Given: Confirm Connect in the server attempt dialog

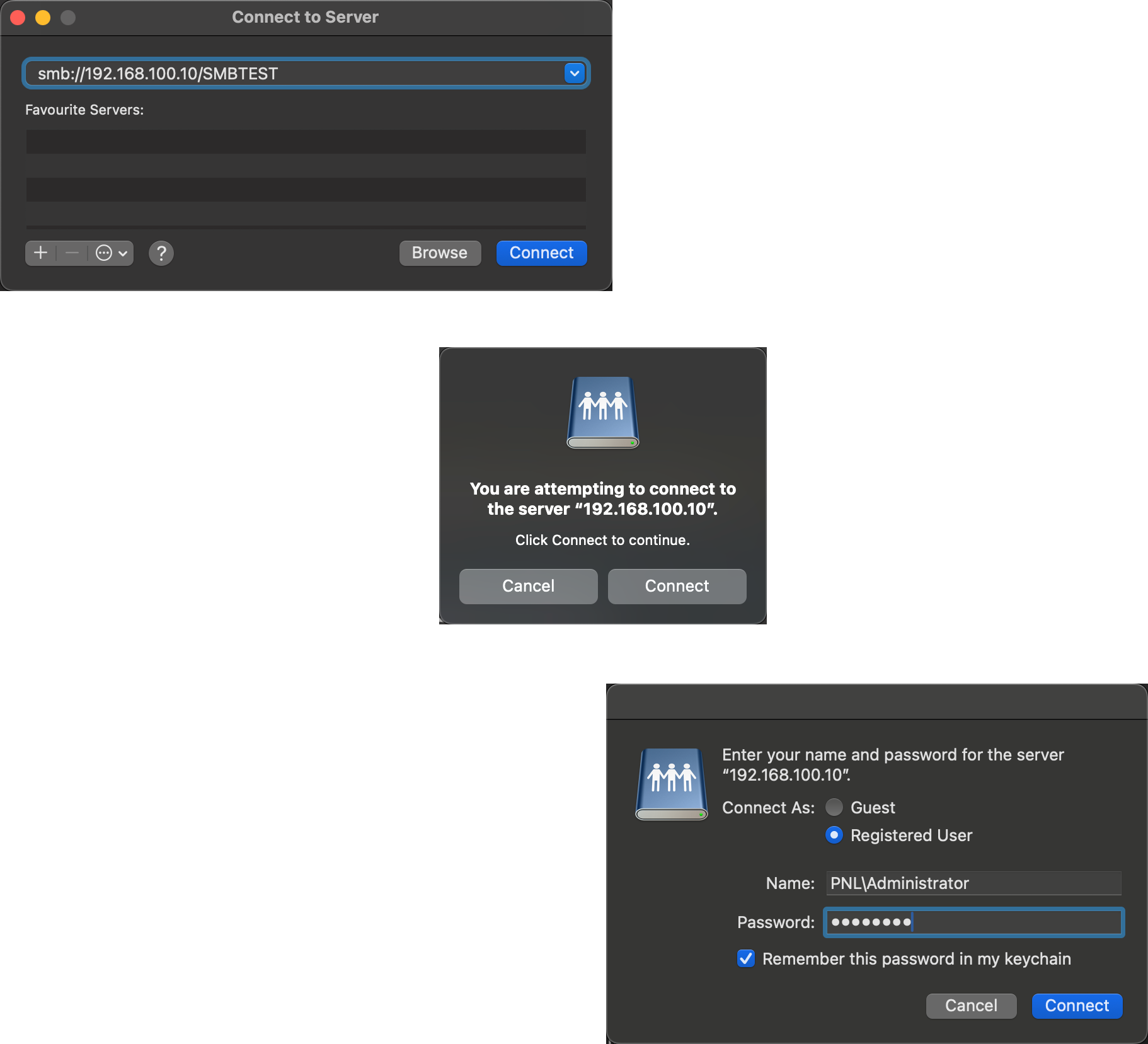Looking at the screenshot, I should (677, 587).
